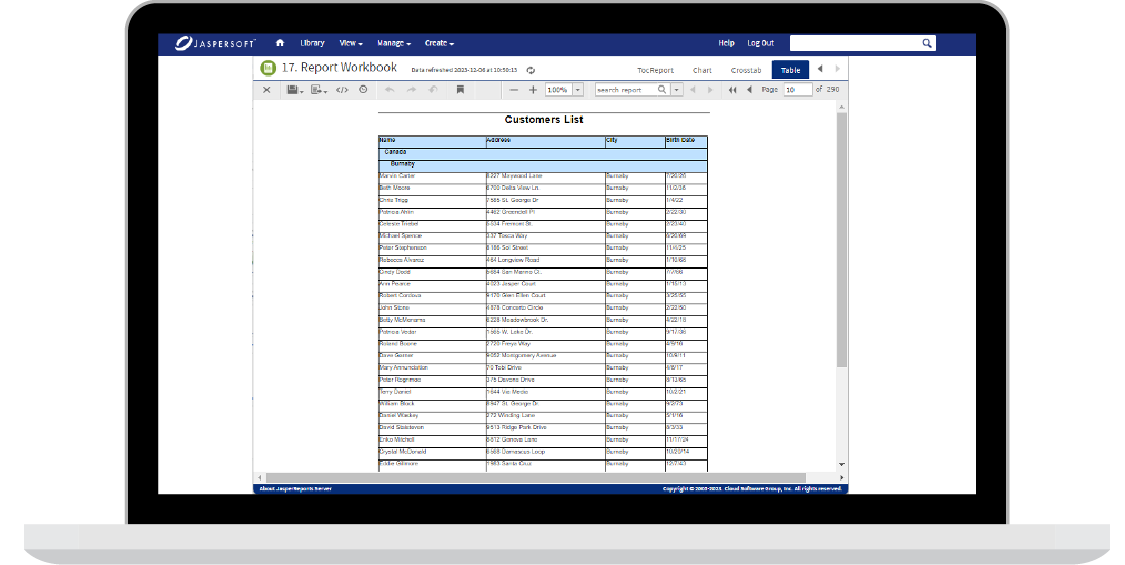This screenshot has width=1125, height=565.
Task: Click the Name column header
Action: [432, 141]
